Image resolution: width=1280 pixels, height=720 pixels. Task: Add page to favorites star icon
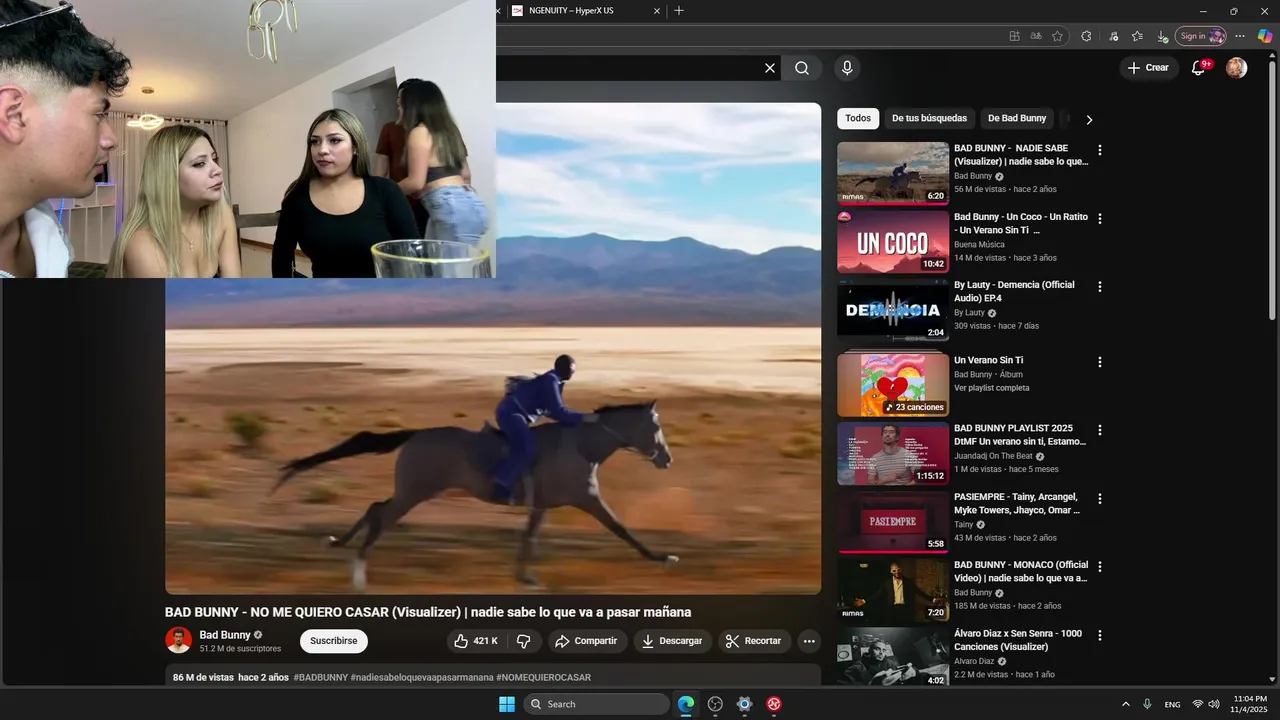pos(1057,36)
